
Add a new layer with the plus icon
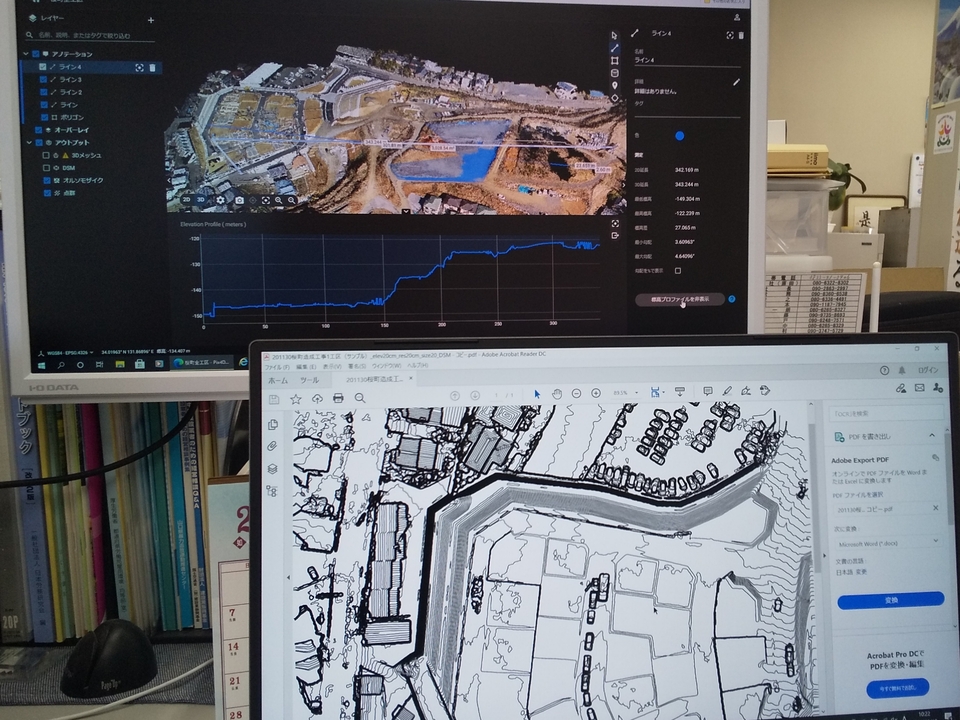pos(151,20)
